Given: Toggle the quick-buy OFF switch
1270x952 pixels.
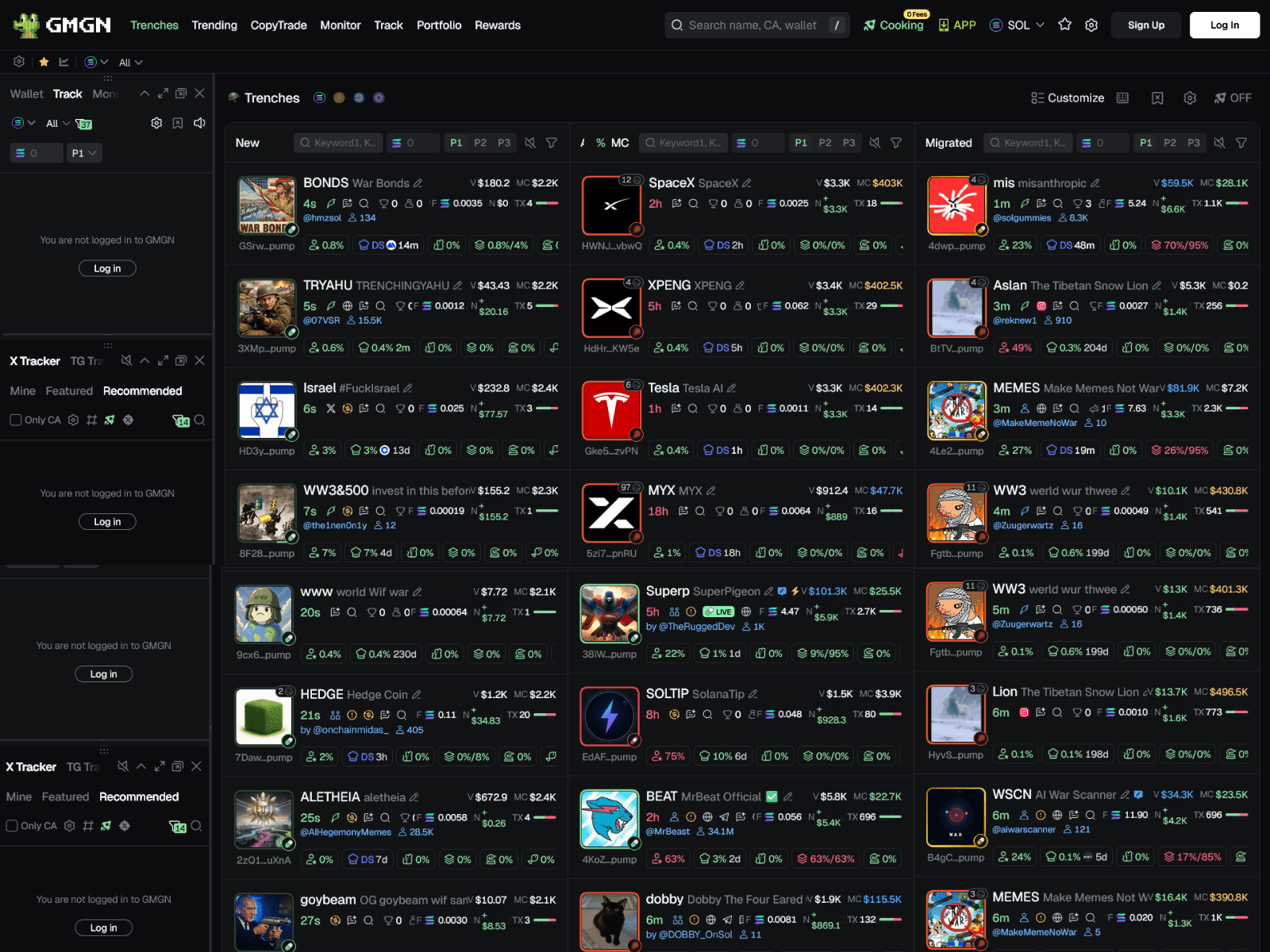Looking at the screenshot, I should pyautogui.click(x=1233, y=98).
